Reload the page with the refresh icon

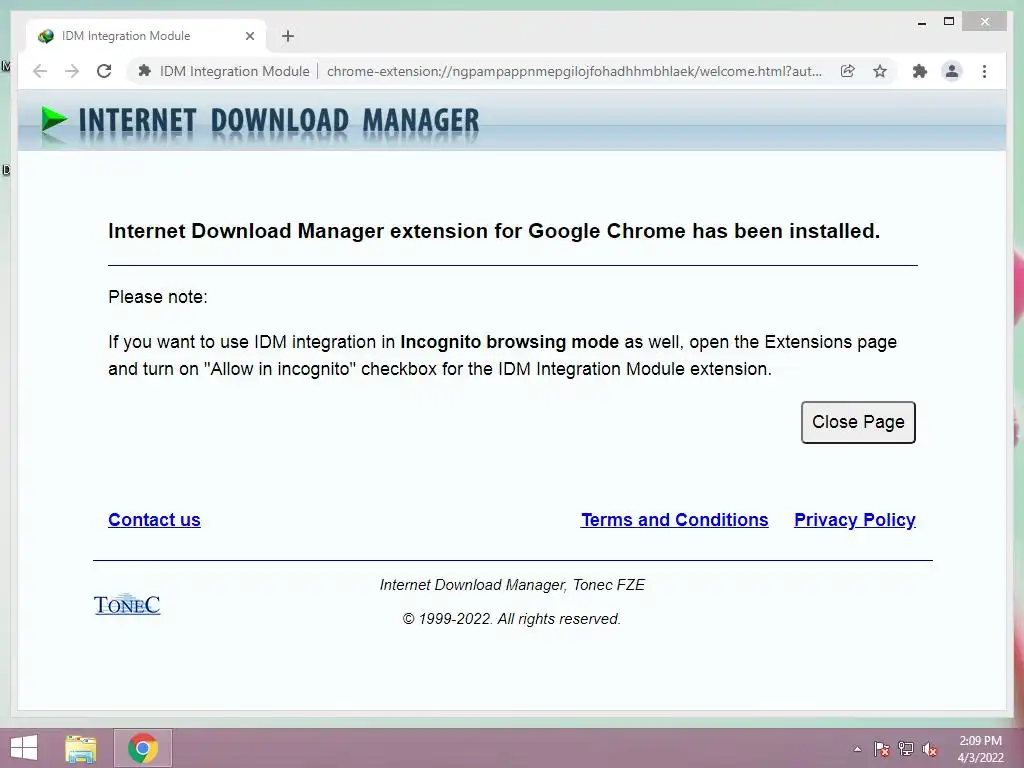coord(104,71)
